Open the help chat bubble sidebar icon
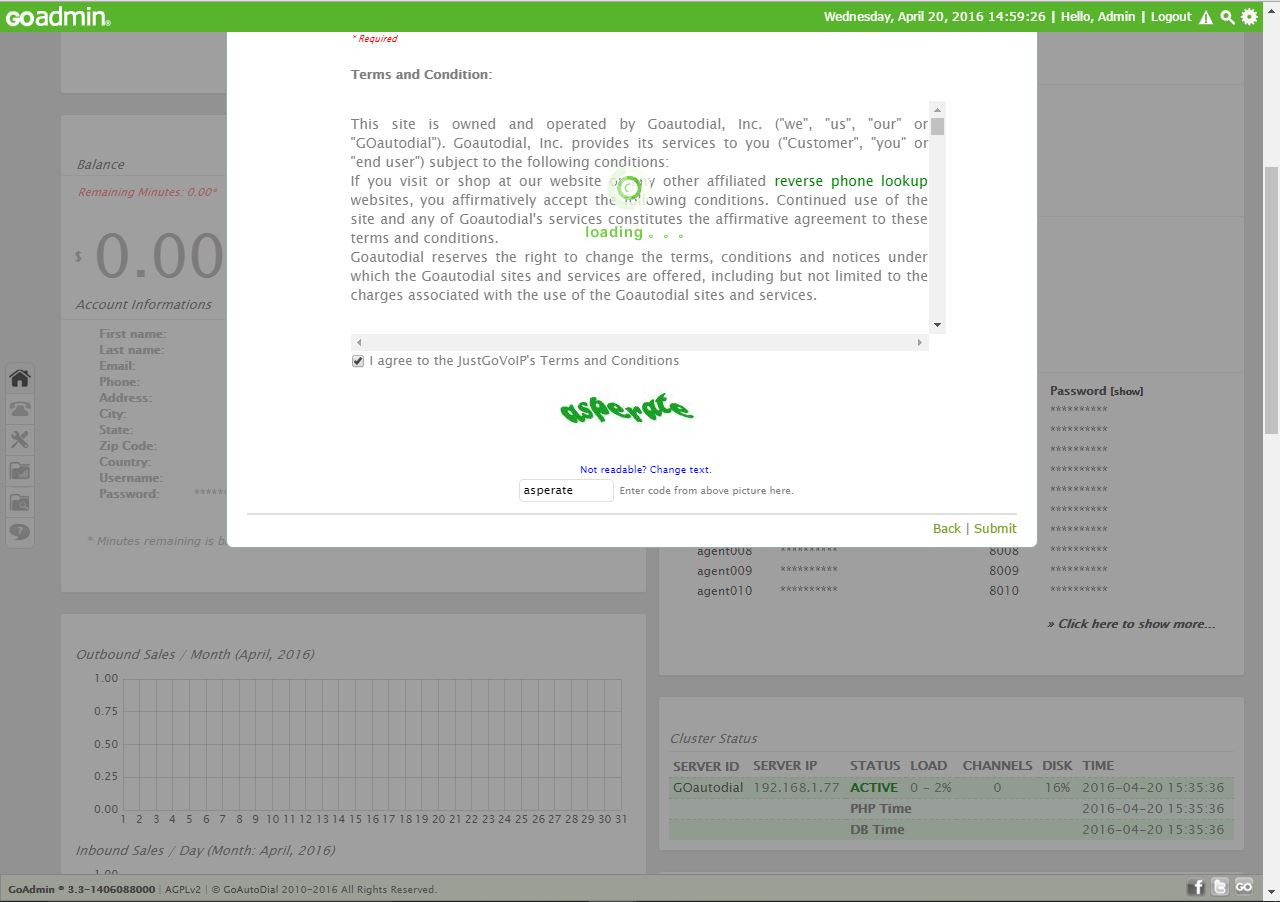Viewport: 1280px width, 902px height. click(20, 533)
